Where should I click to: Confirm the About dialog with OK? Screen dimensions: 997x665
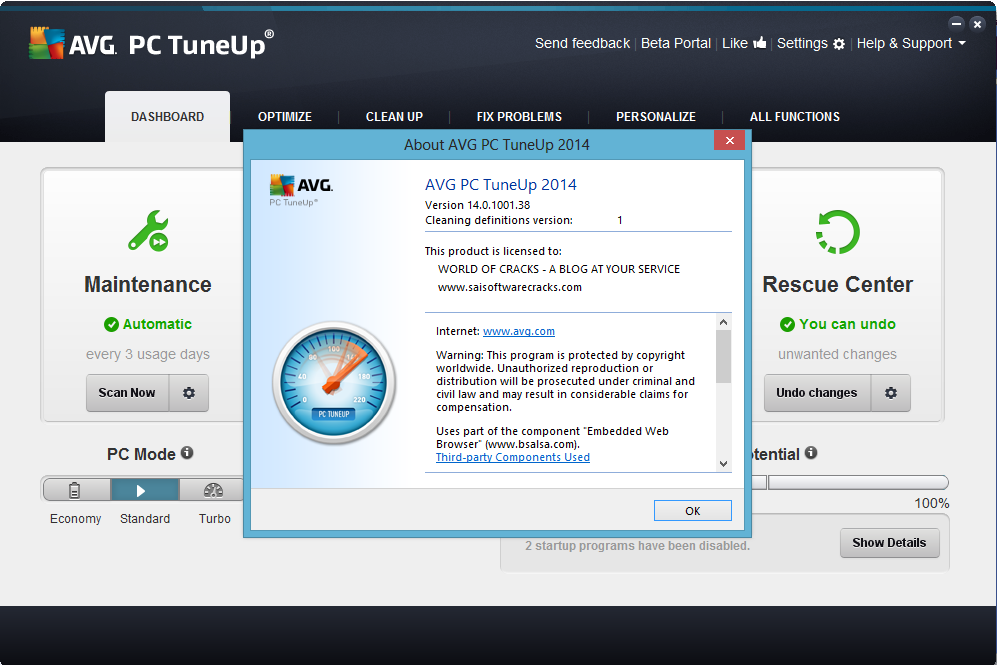point(692,511)
